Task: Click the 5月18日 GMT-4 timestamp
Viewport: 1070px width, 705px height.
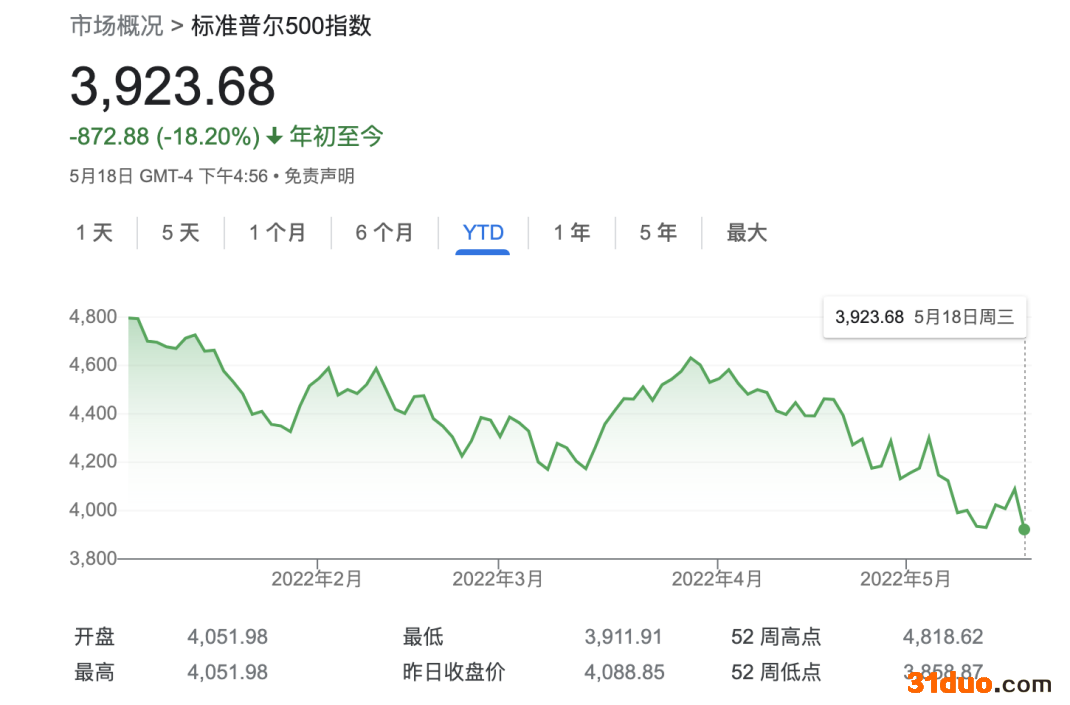Action: tap(169, 176)
